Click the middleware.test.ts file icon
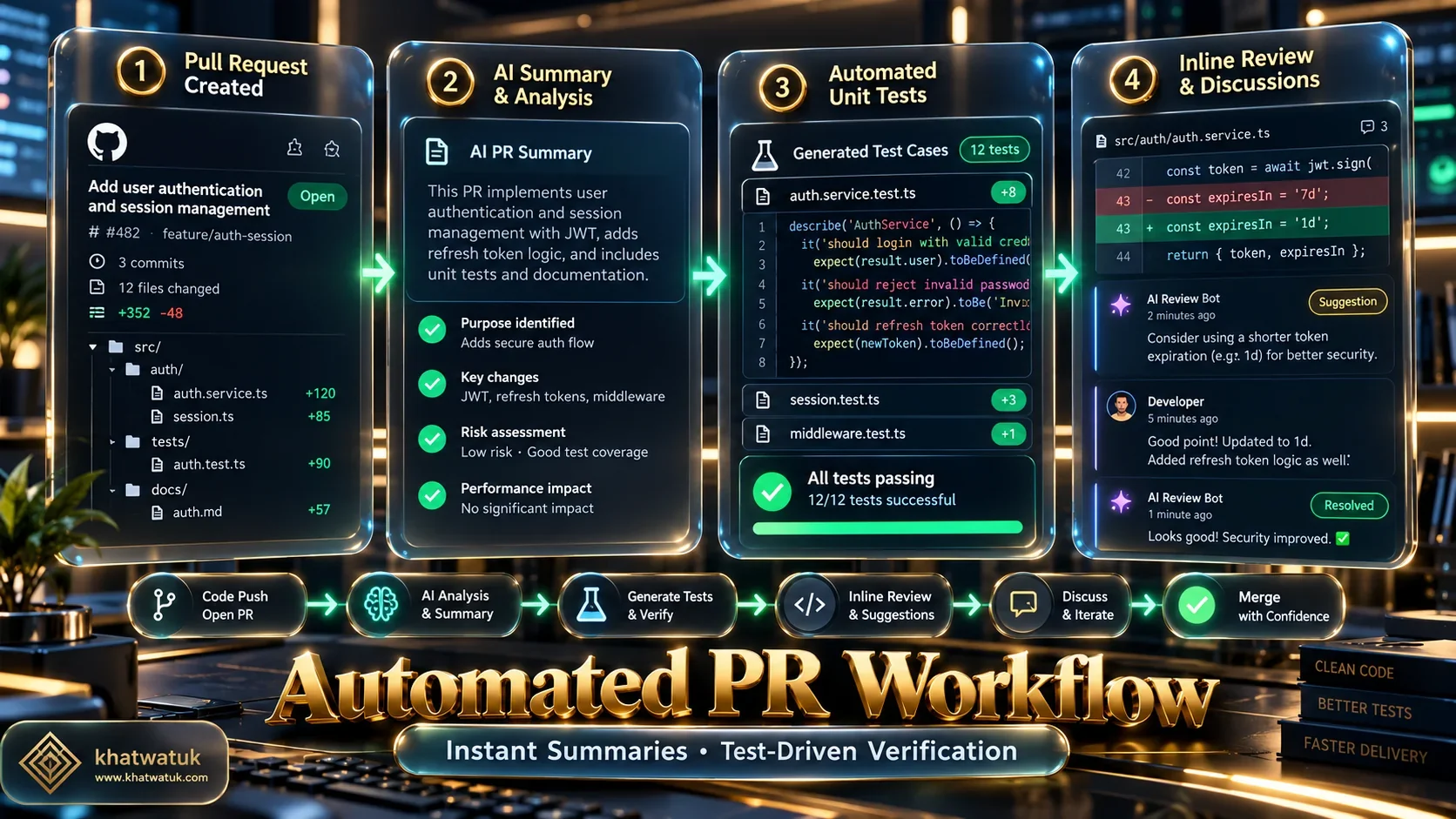The width and height of the screenshot is (1456, 819). click(x=763, y=433)
